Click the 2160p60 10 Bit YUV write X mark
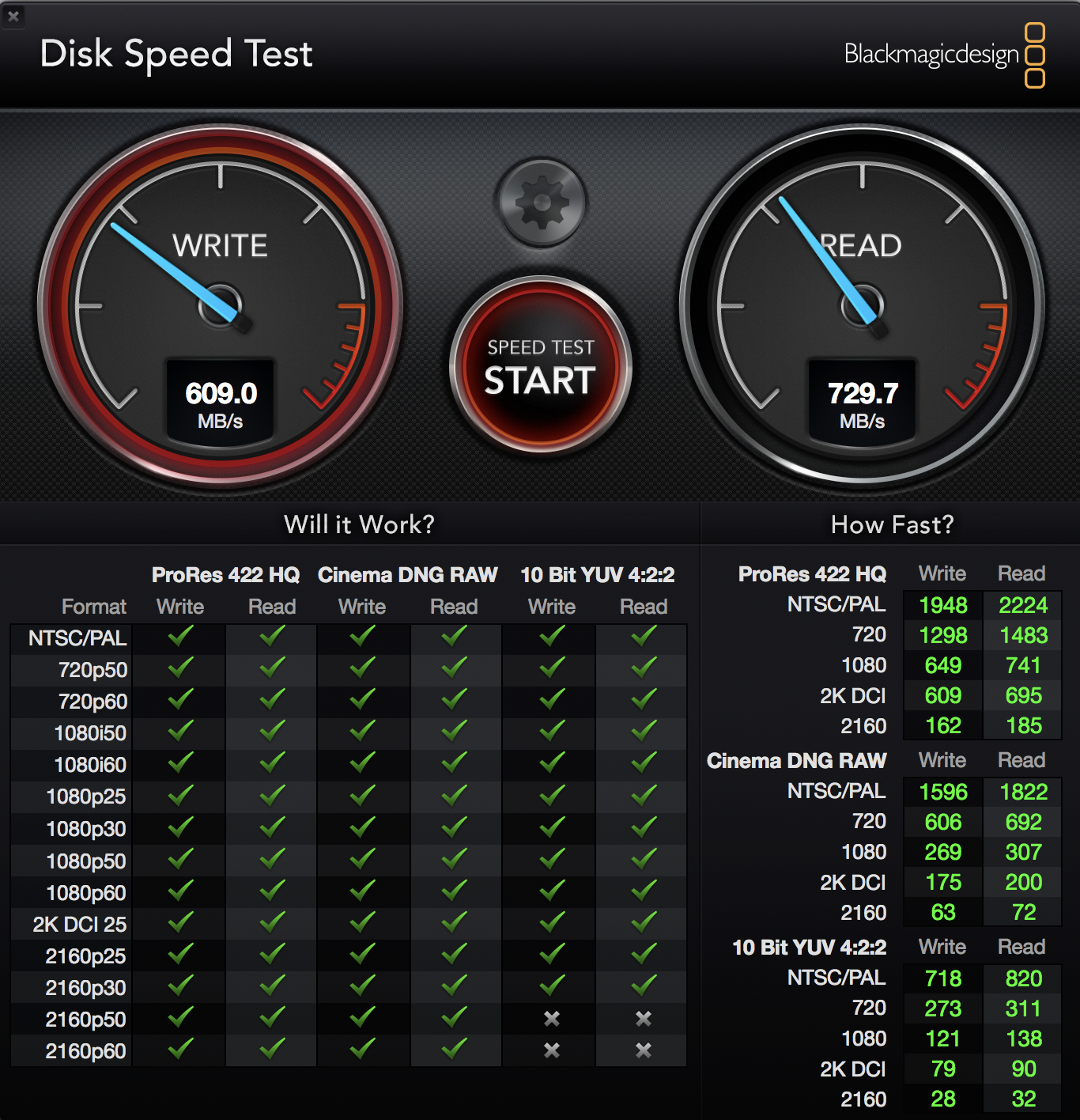Image resolution: width=1080 pixels, height=1120 pixels. [x=552, y=1050]
